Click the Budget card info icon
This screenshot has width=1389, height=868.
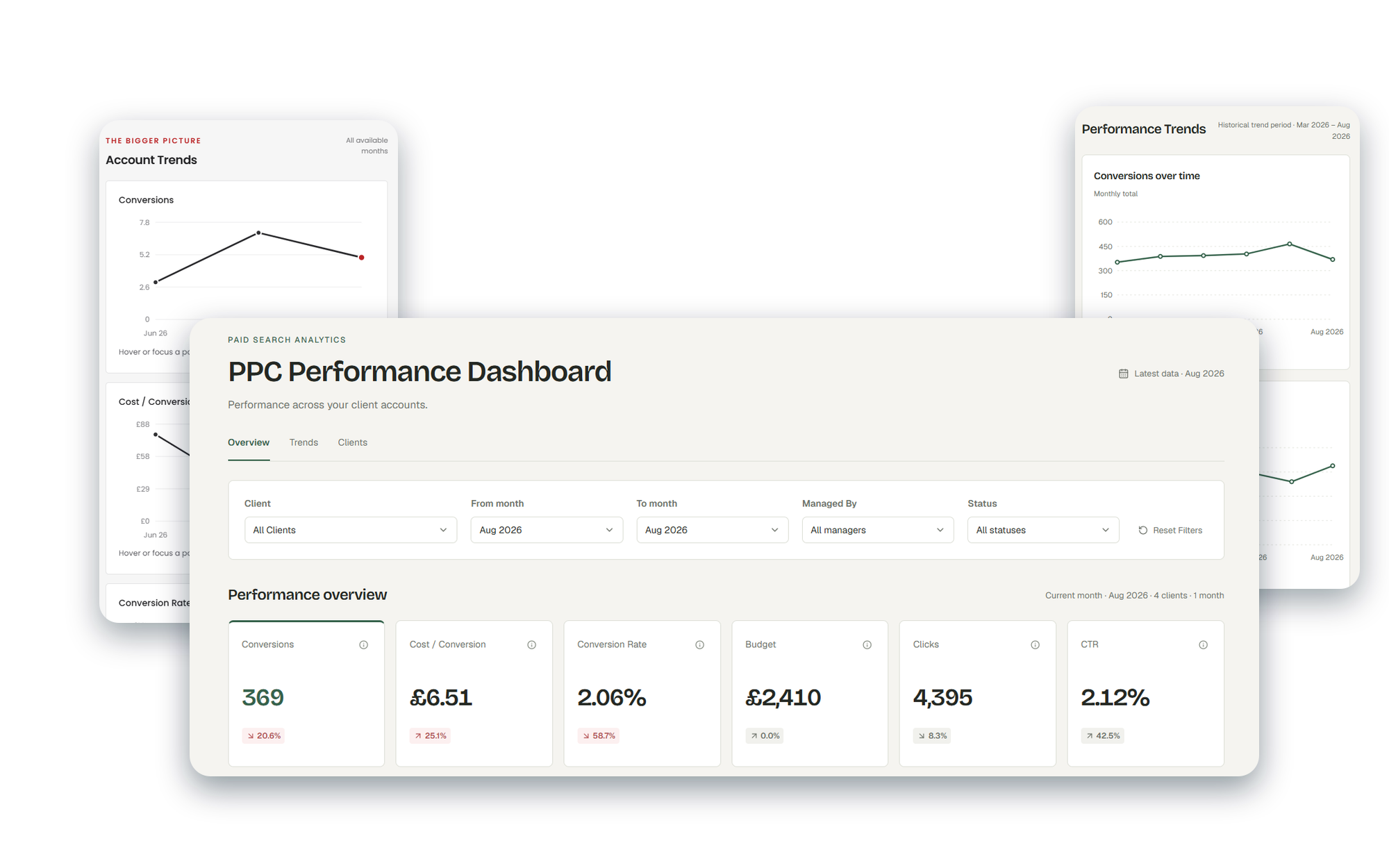(867, 644)
